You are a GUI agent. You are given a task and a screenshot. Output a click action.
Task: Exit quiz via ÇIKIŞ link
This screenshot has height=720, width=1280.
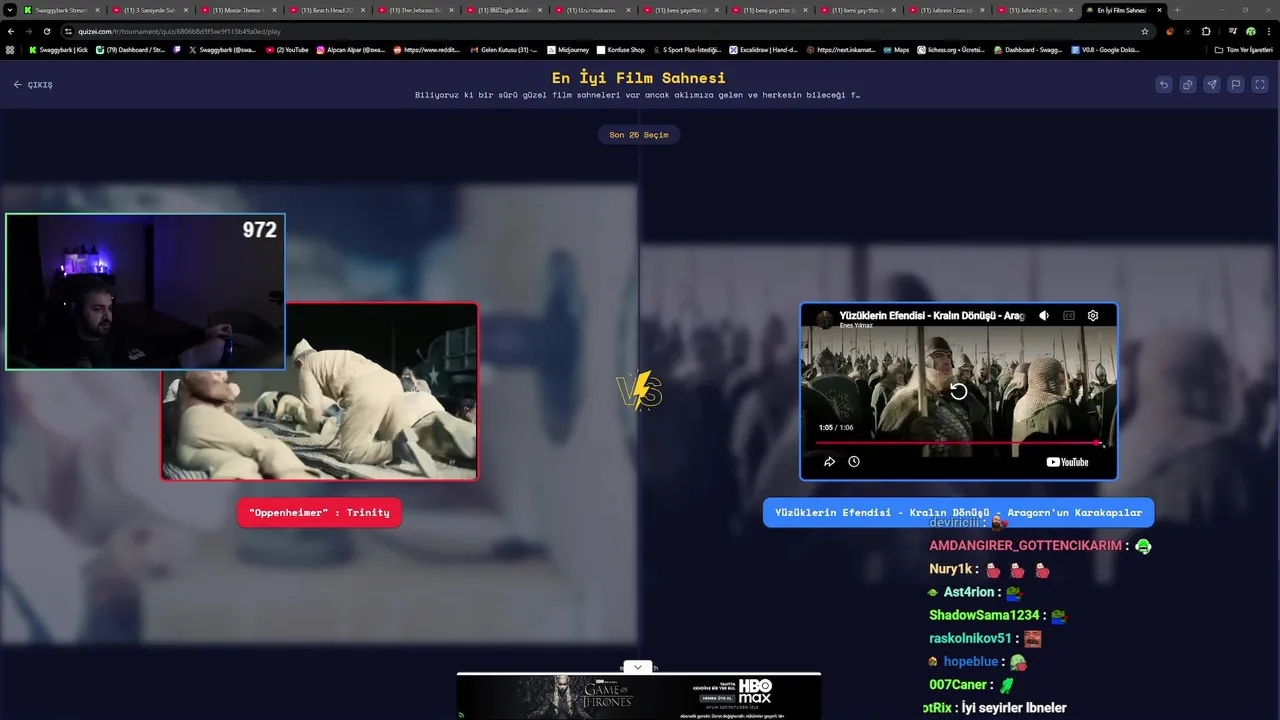click(33, 85)
